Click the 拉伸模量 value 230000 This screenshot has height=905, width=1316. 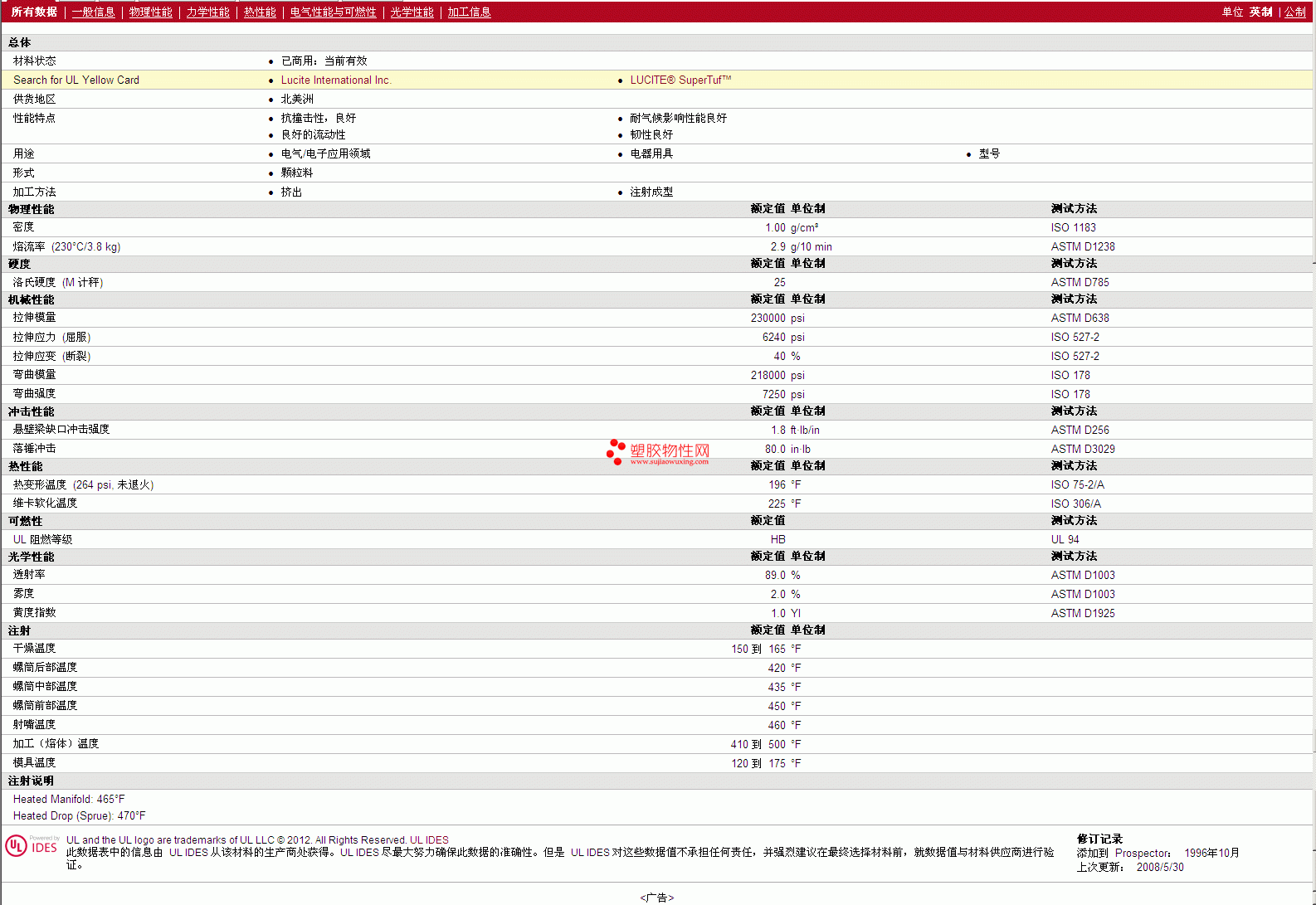click(x=768, y=319)
